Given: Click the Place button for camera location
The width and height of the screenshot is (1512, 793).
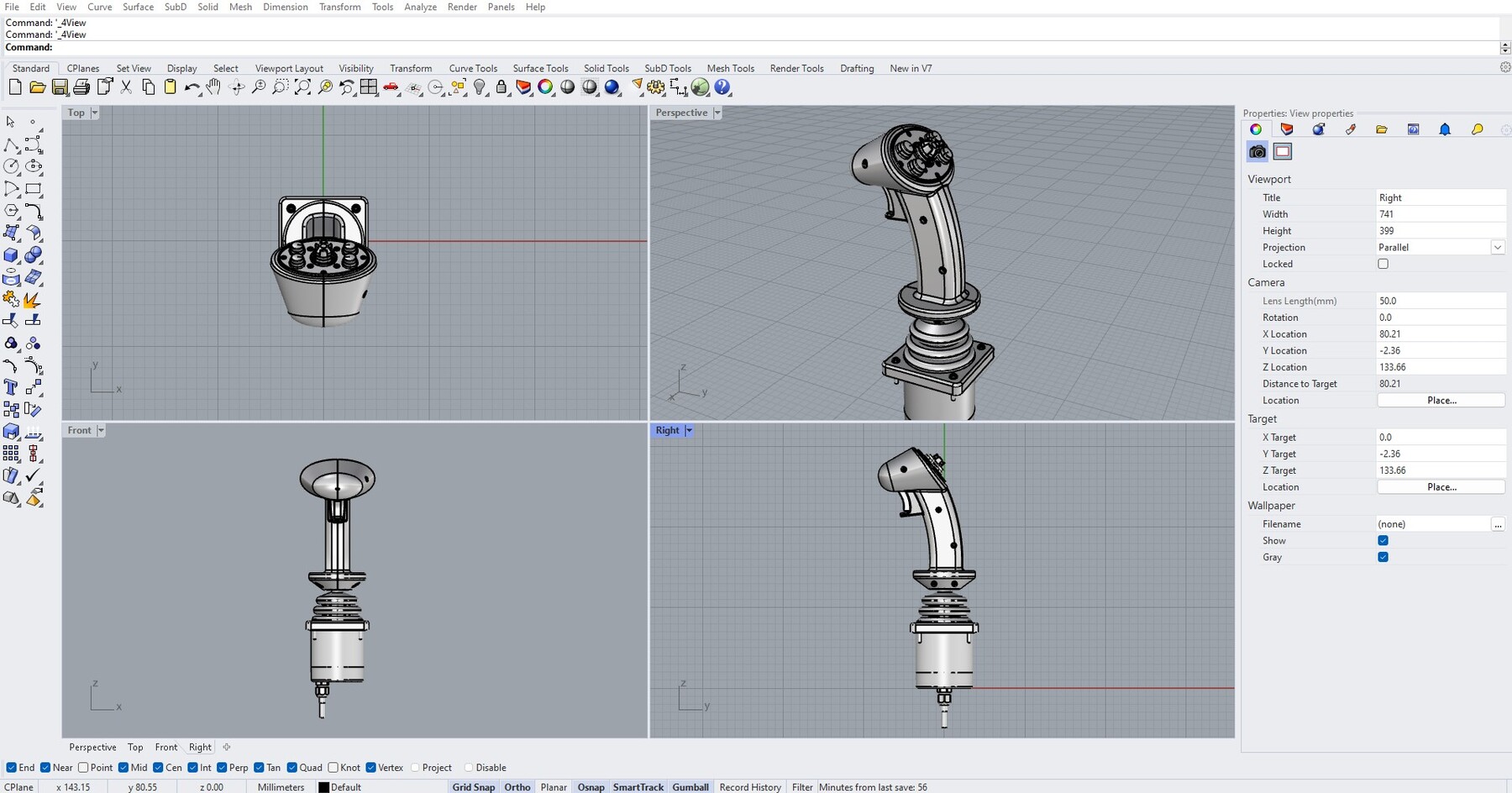Looking at the screenshot, I should [x=1441, y=400].
